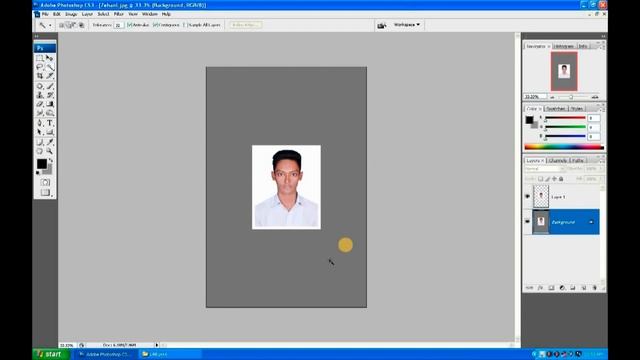Select the Move tool
Image resolution: width=640 pixels, height=360 pixels.
tap(50, 58)
